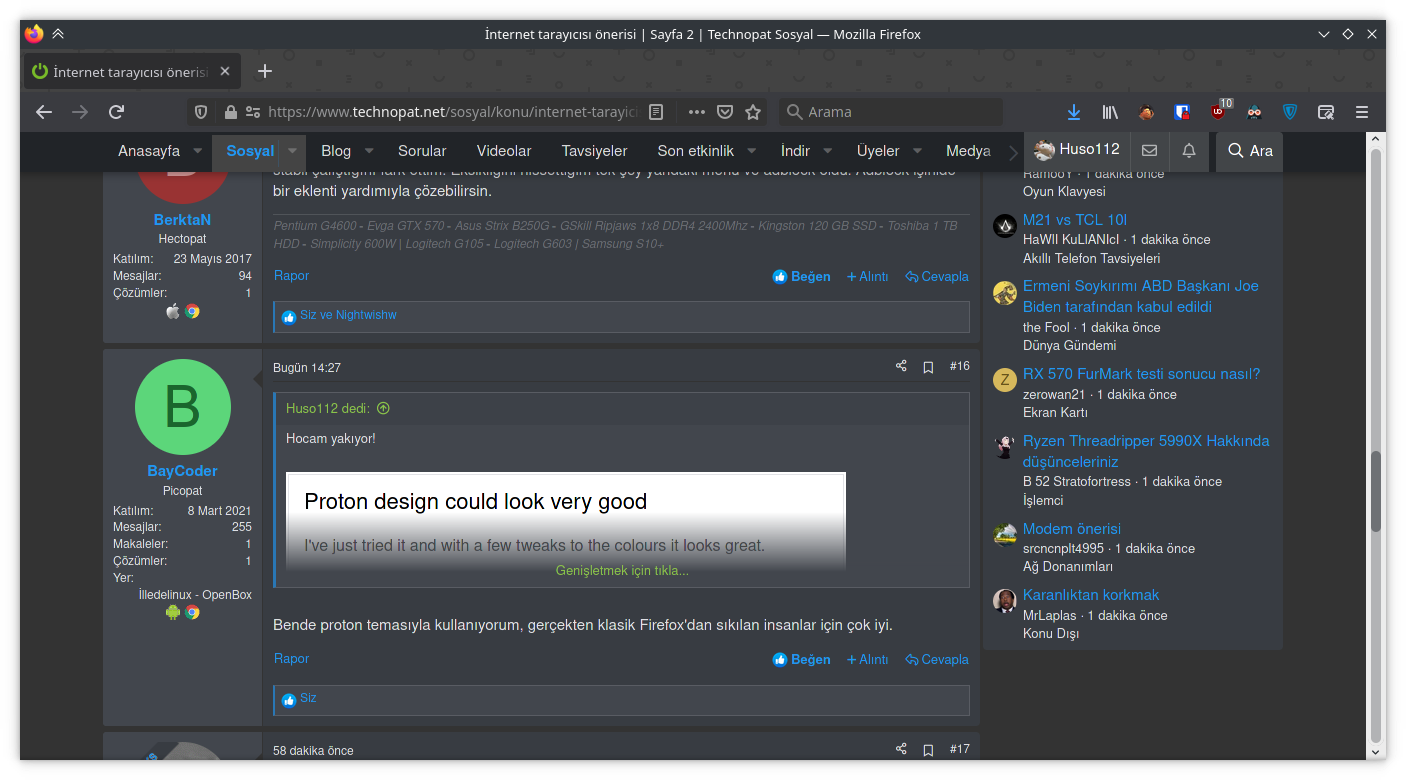Open the Huso112 account menu

pyautogui.click(x=1077, y=150)
